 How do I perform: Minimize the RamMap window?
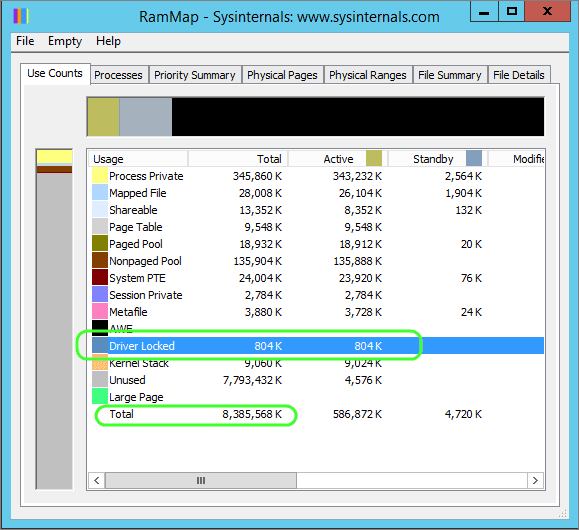484,11
